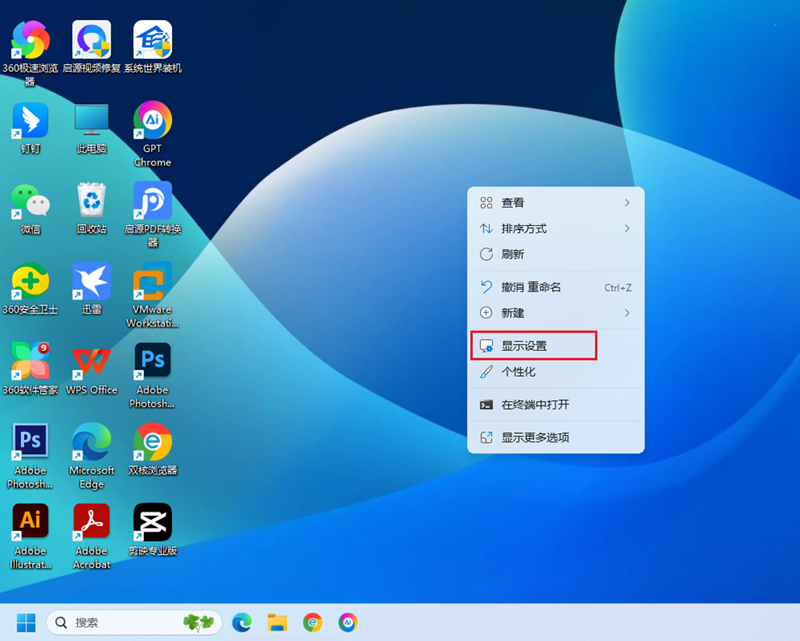Select the VMware Workstation desktop icon

point(153,281)
